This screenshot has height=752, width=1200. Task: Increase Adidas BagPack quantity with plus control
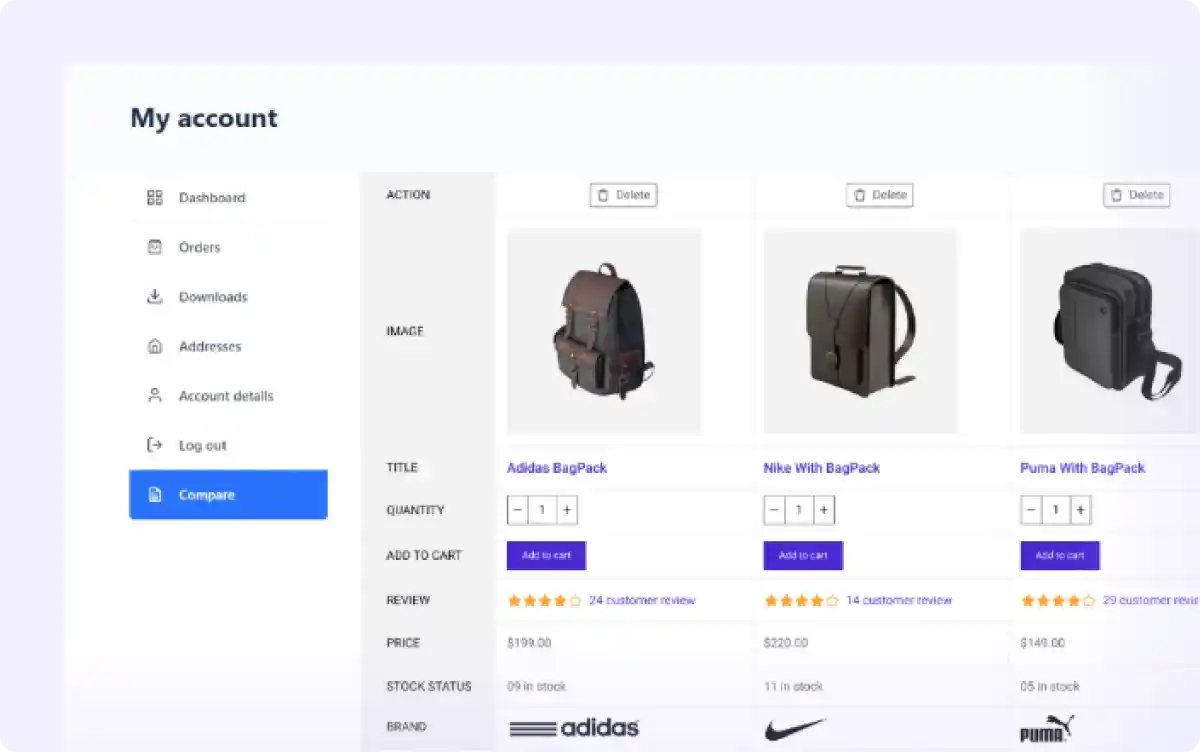566,509
